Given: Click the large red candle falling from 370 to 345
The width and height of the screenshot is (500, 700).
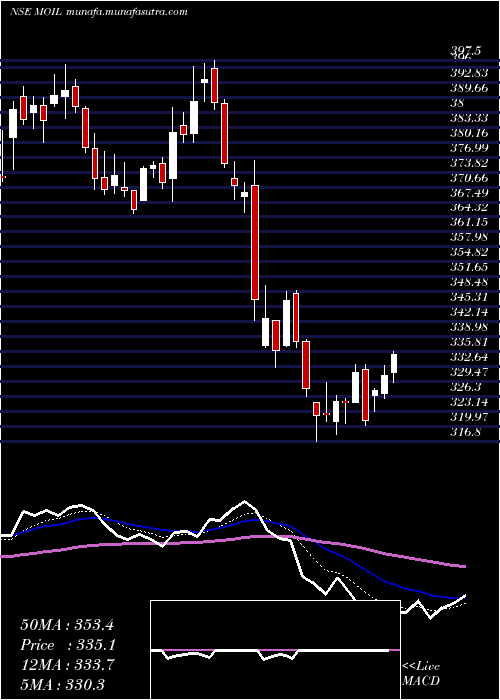Looking at the screenshot, I should click(x=255, y=242).
